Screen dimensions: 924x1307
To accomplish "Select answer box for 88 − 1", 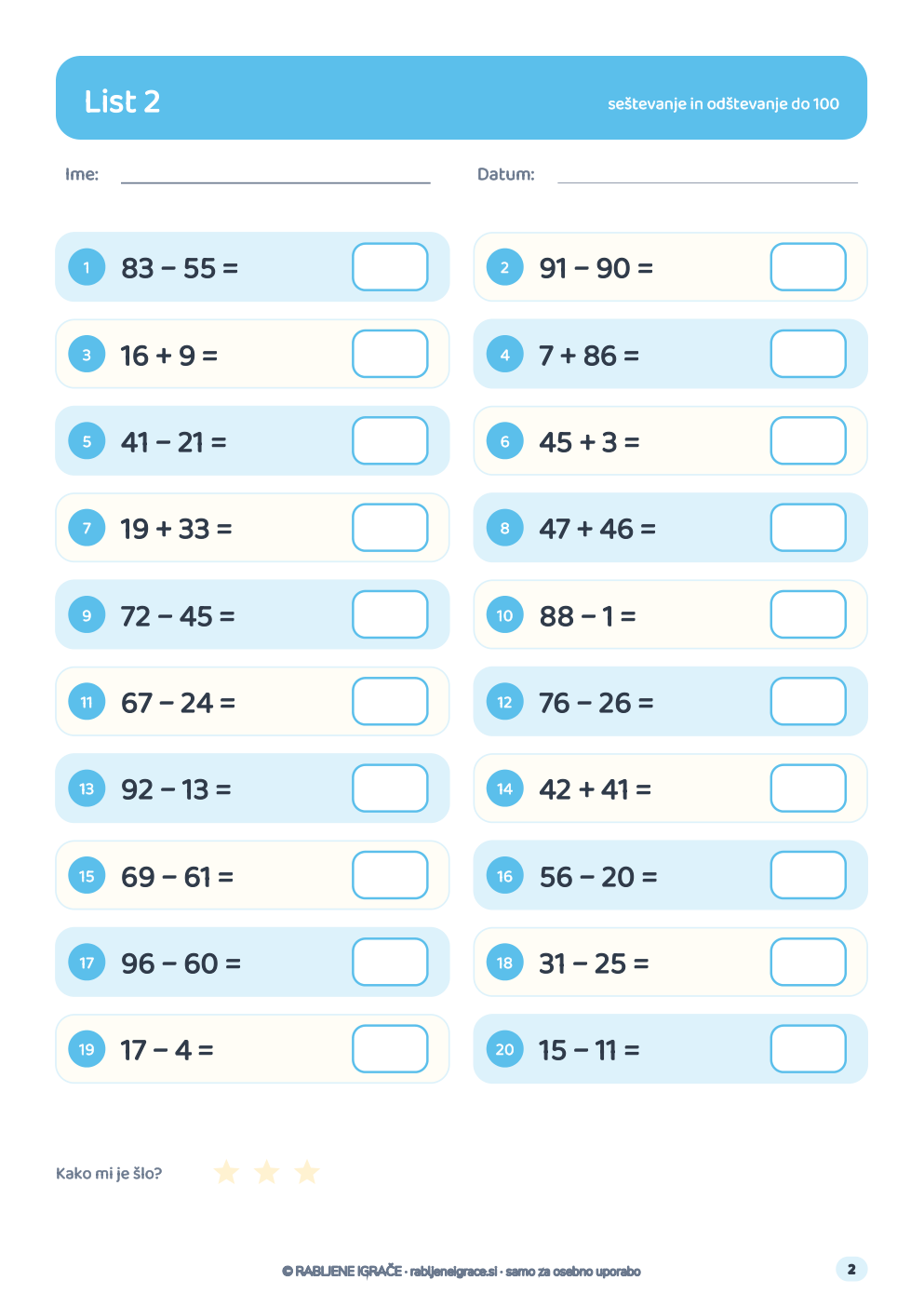I will (809, 614).
